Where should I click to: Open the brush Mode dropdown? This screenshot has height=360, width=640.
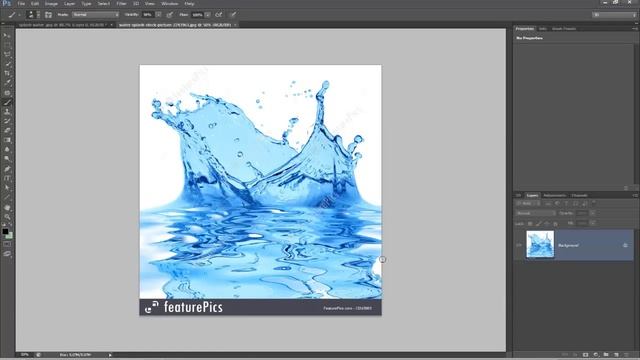pos(96,15)
